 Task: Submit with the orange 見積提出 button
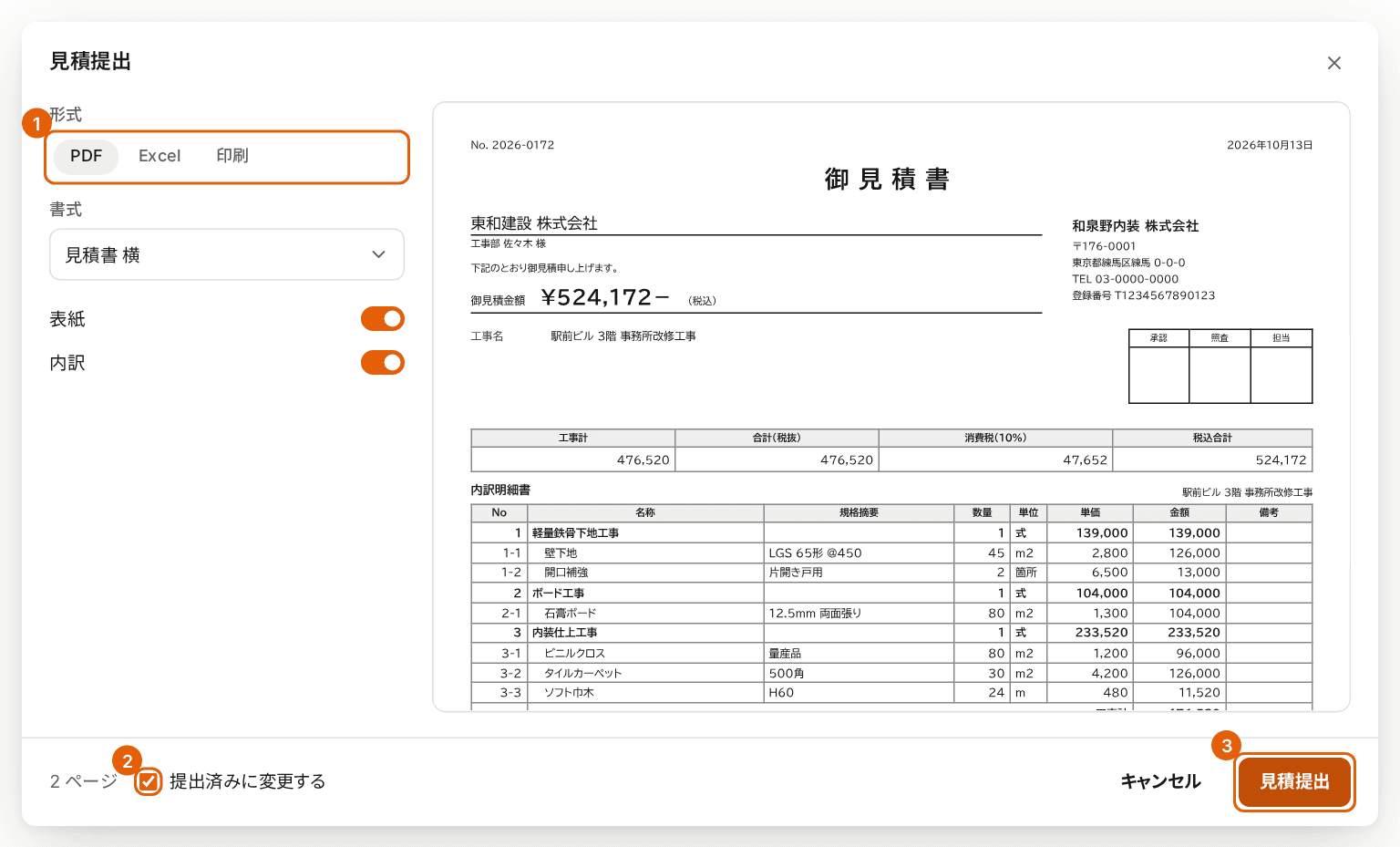1294,781
